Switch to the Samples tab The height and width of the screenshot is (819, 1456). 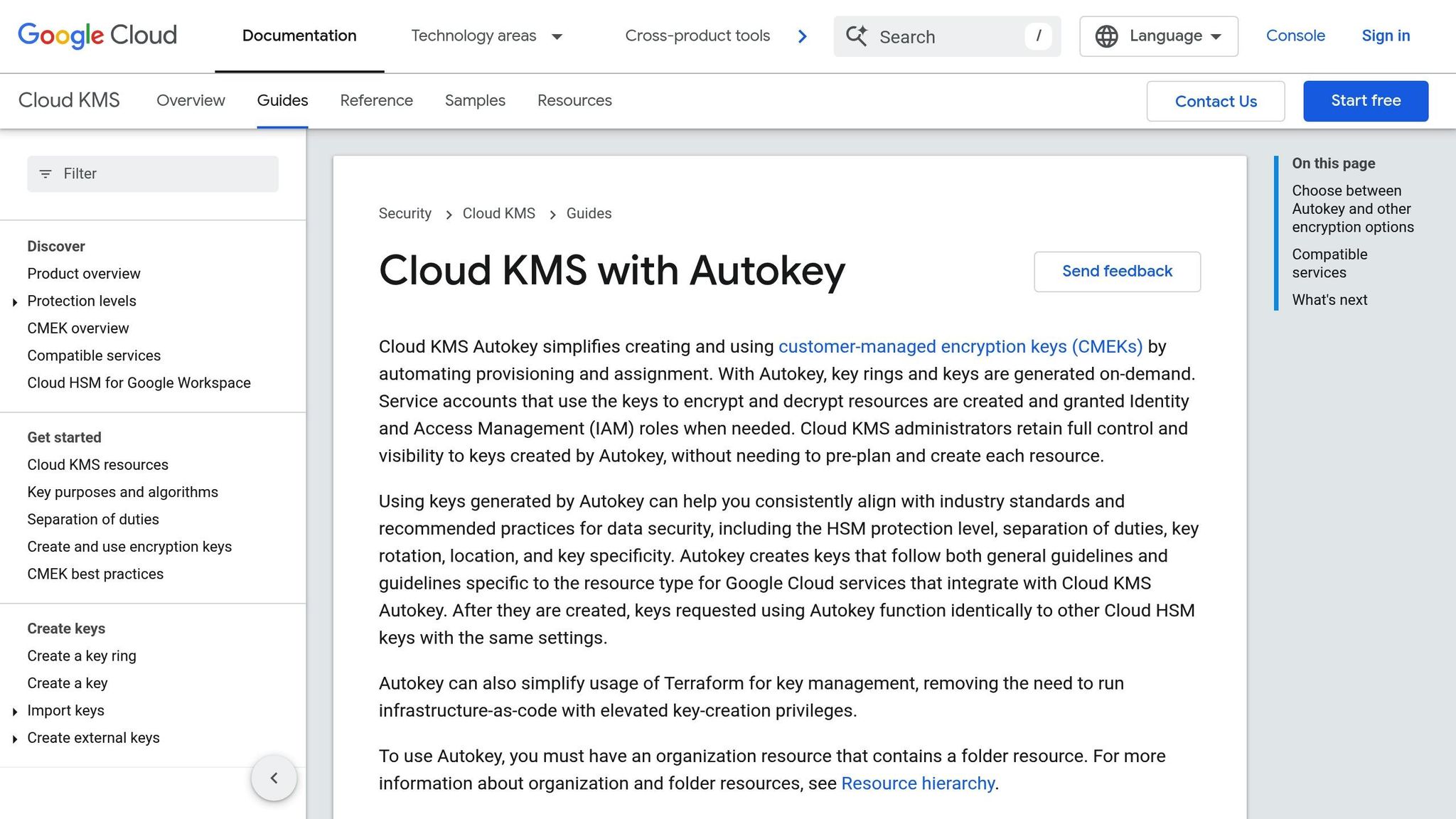474,100
